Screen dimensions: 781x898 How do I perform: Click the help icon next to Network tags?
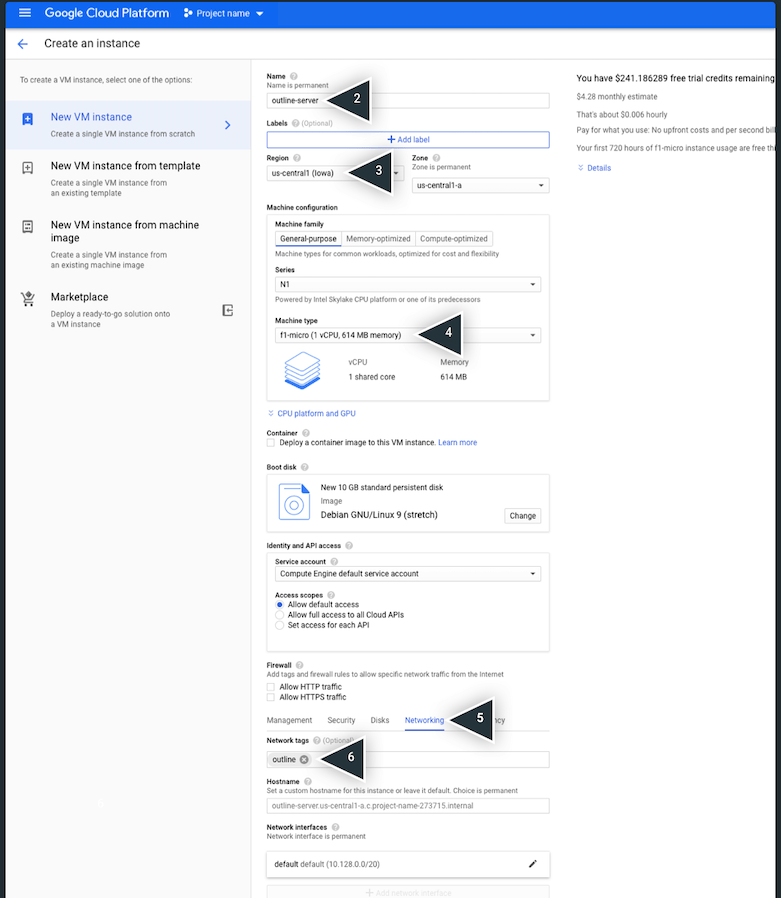(x=317, y=741)
